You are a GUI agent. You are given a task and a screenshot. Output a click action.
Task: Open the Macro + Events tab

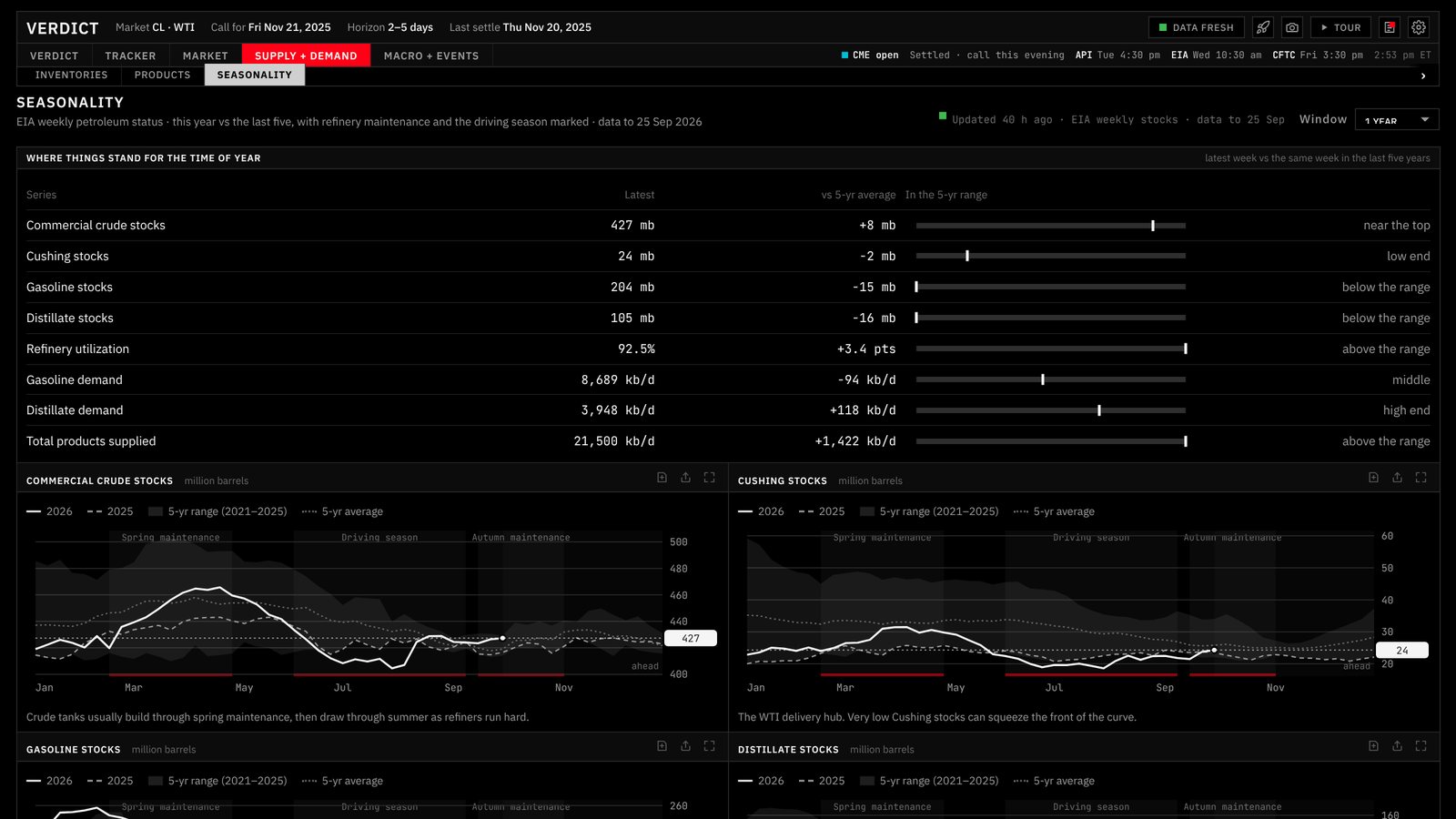(431, 56)
